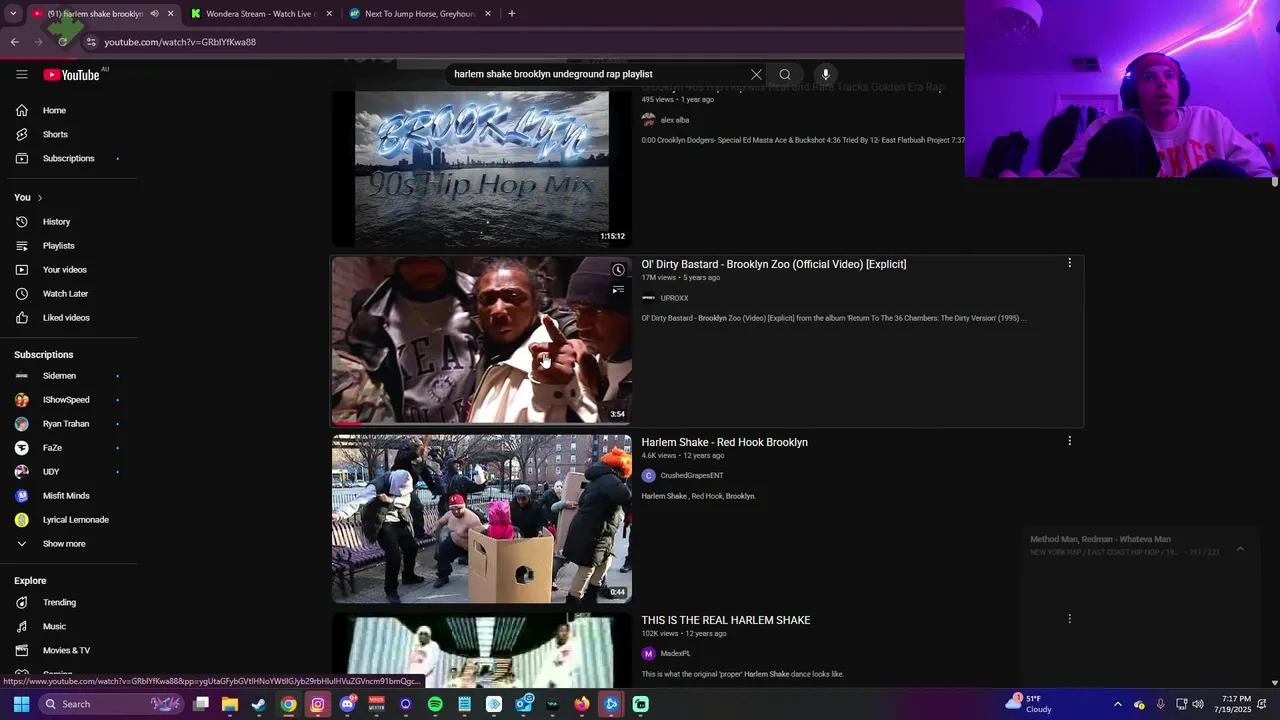Open Ryan Trahan channel subscription

pyautogui.click(x=68, y=423)
